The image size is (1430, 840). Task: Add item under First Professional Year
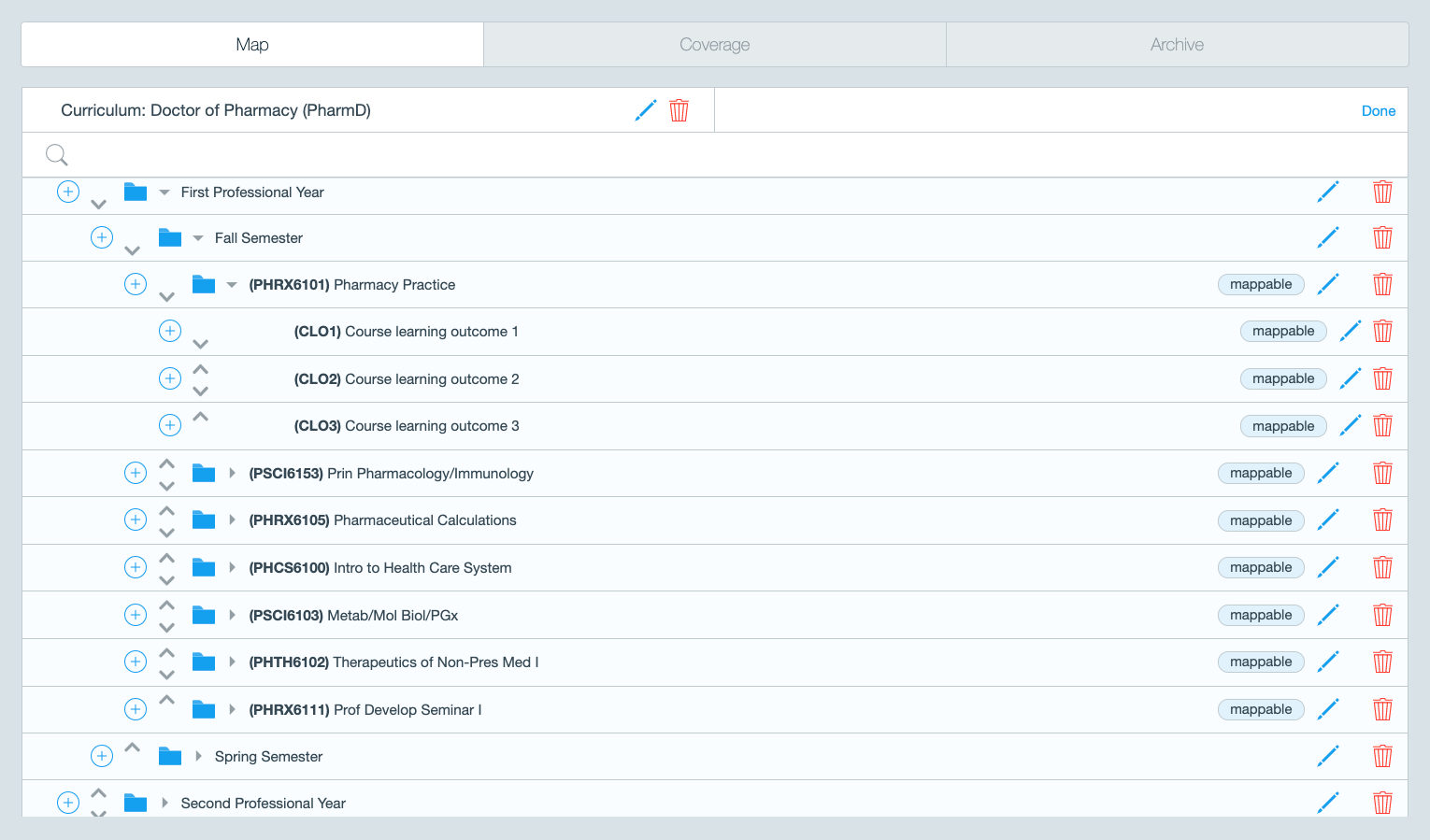[x=68, y=192]
